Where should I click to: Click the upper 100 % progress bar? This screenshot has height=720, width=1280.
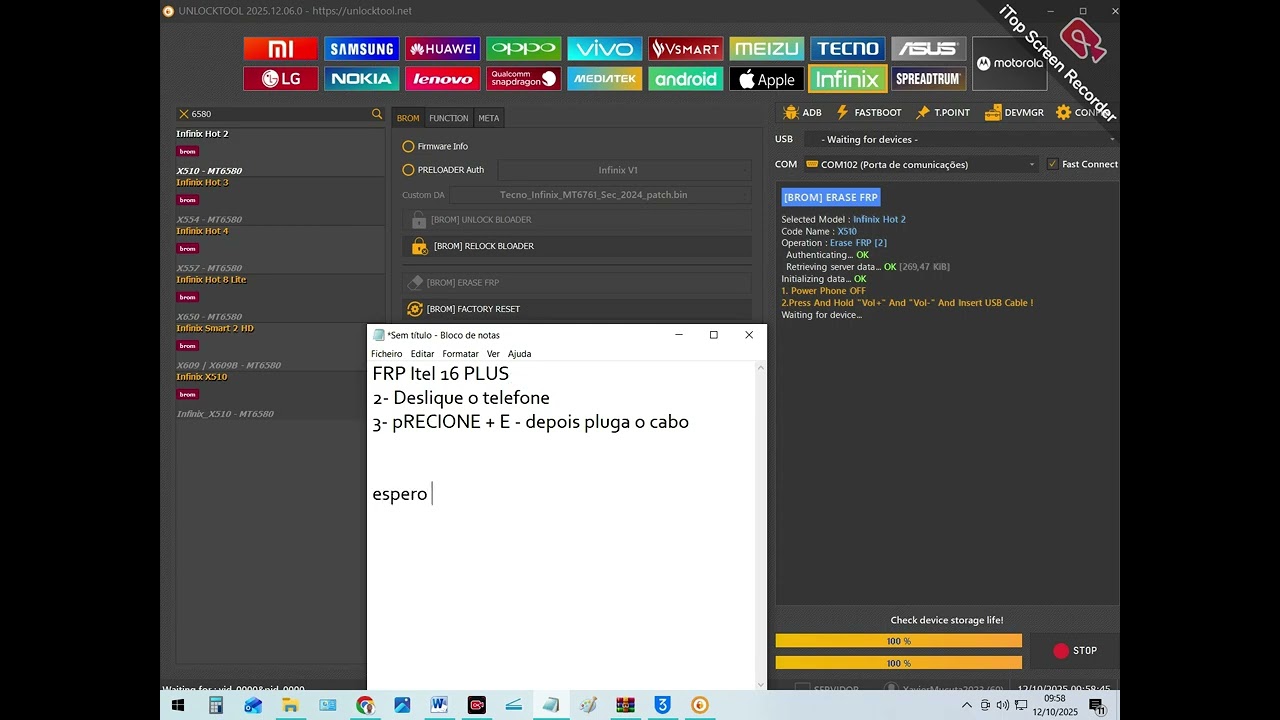point(898,641)
